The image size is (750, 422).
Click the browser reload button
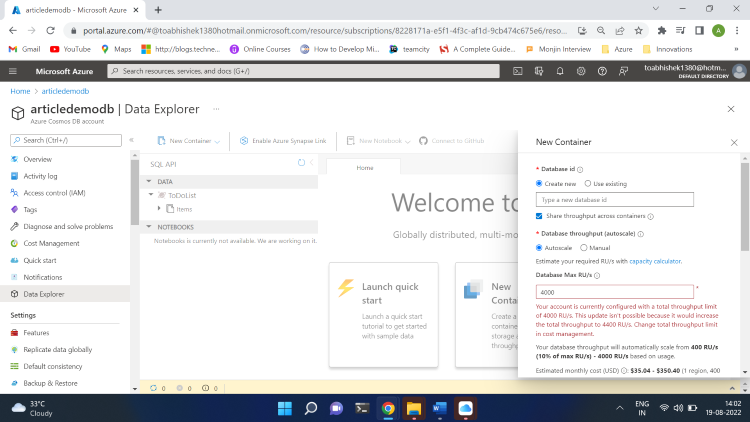(x=51, y=31)
